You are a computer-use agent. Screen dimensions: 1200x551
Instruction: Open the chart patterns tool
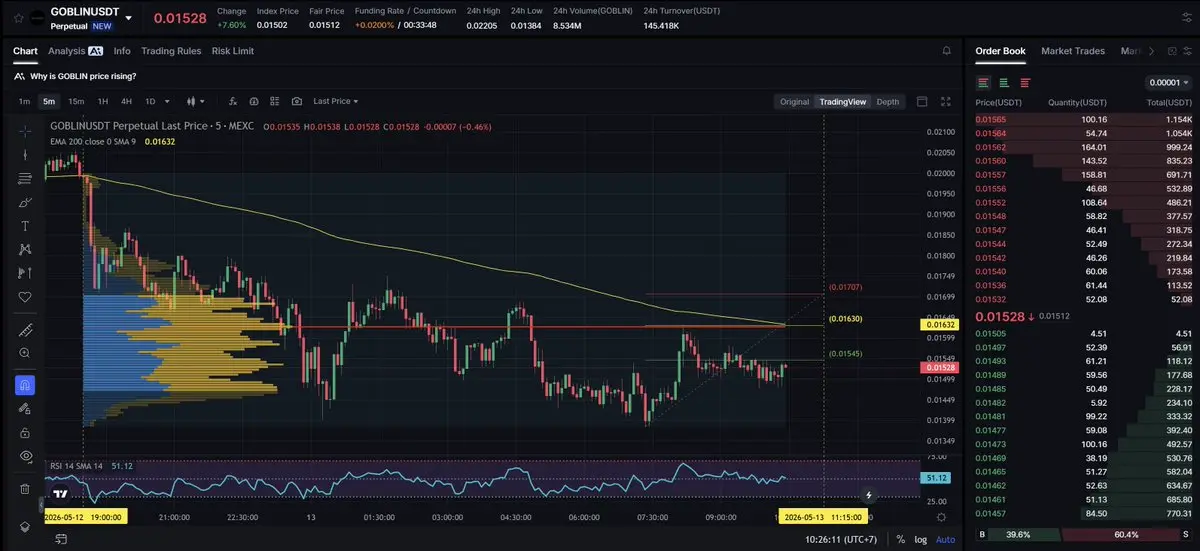pos(25,249)
